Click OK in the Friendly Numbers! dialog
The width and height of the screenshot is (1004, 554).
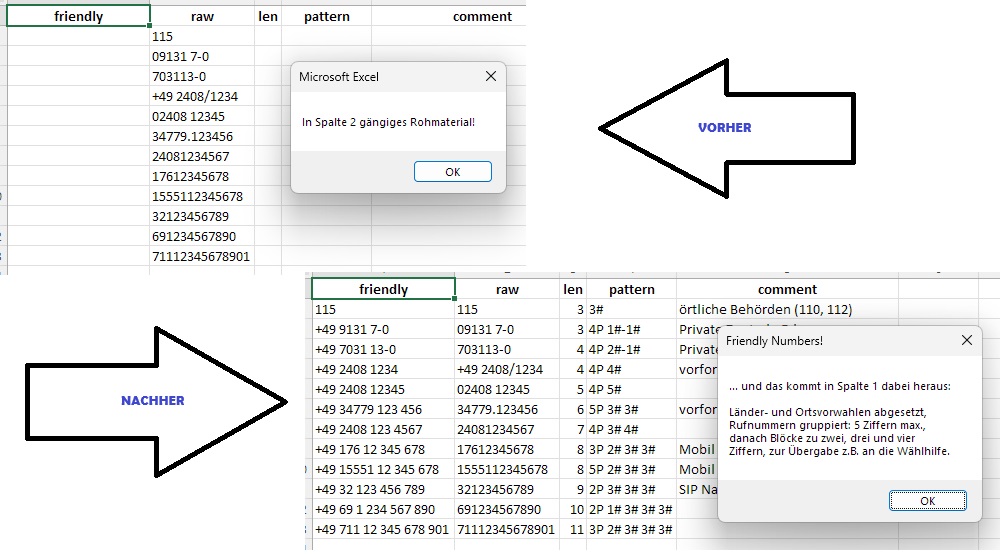[927, 501]
